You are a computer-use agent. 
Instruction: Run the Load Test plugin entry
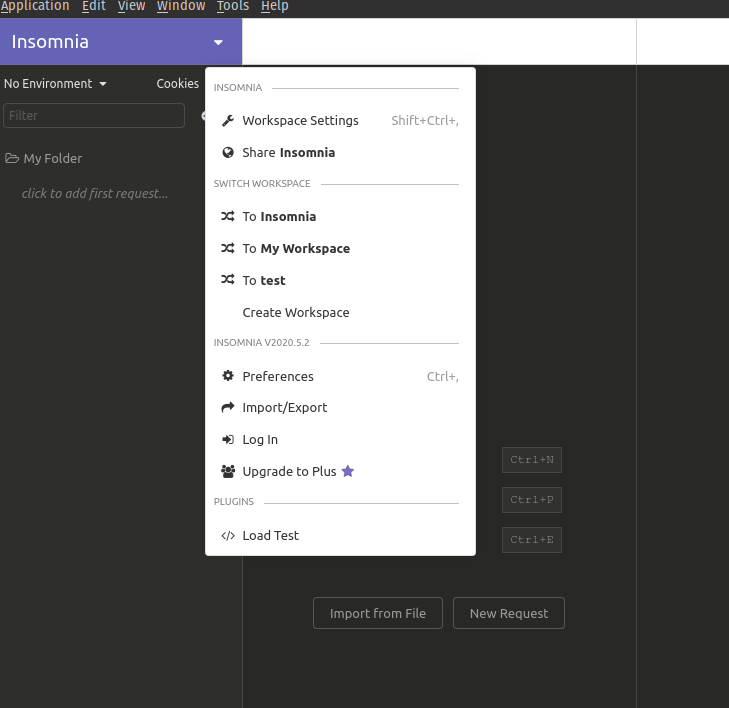[x=340, y=536]
